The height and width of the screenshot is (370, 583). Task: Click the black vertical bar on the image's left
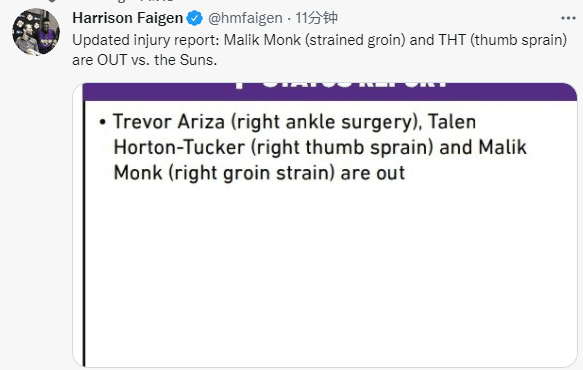(x=84, y=234)
